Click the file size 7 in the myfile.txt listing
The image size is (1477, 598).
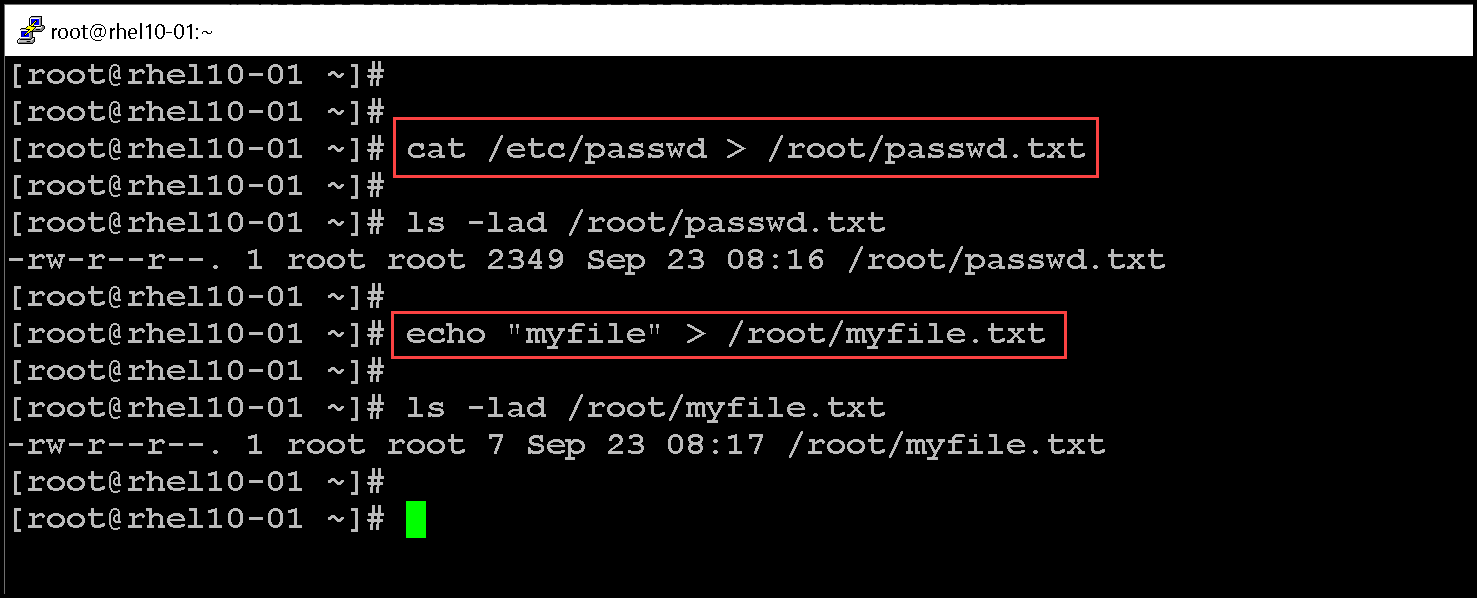[496, 445]
